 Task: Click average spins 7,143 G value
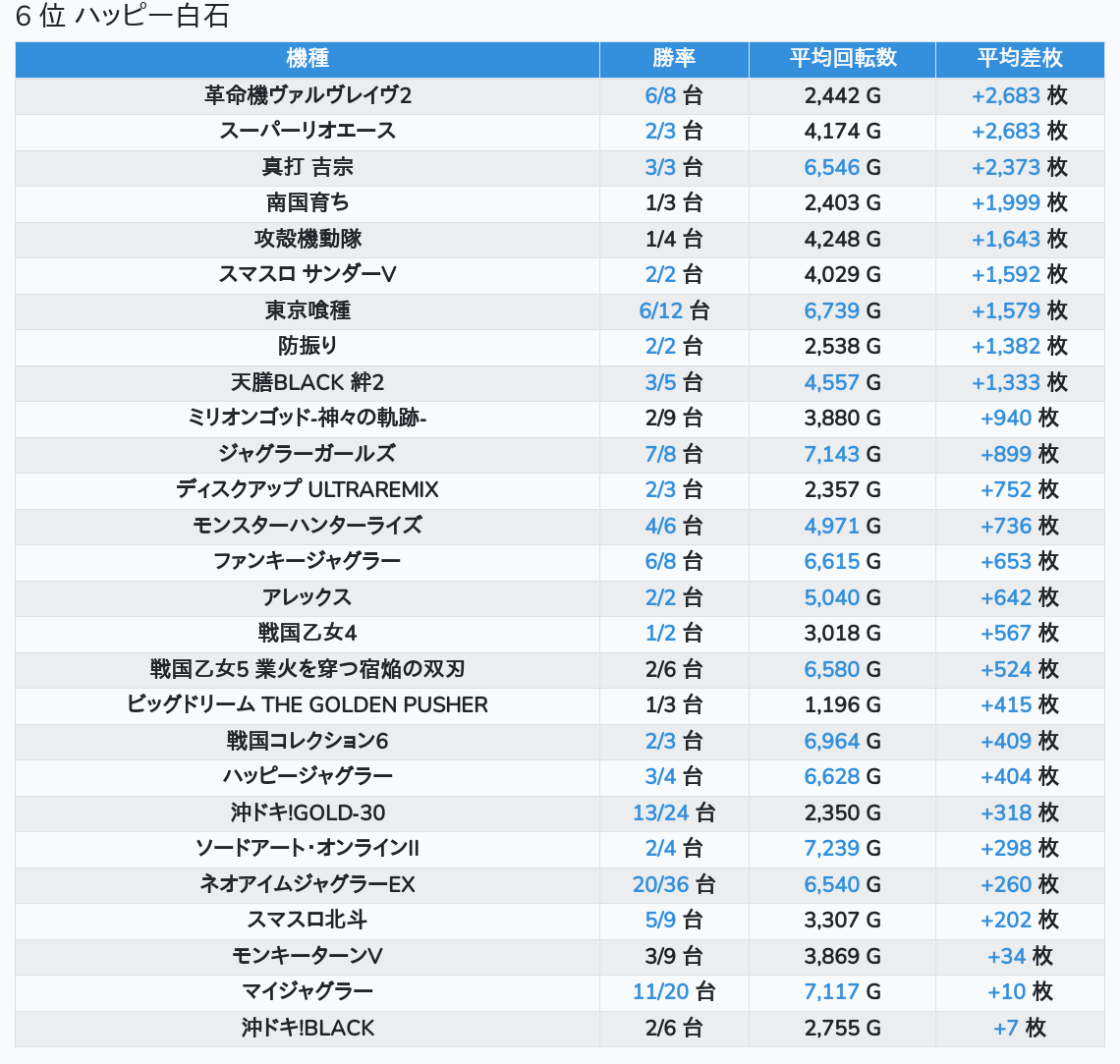point(842,454)
